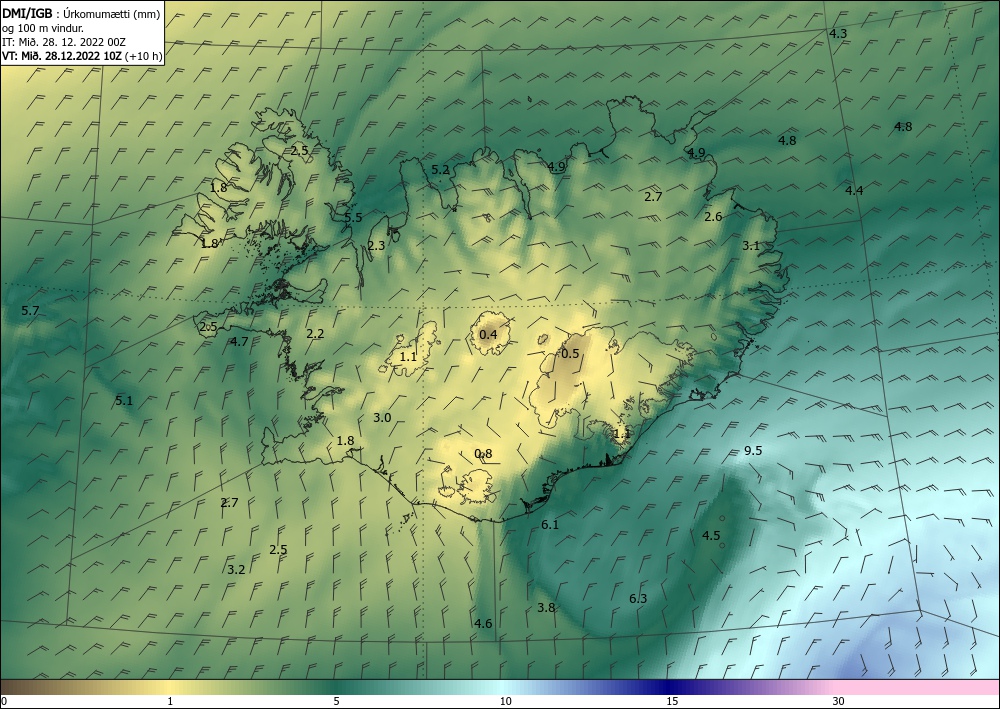Click the 'og 100 m vindur.' caption line

[x=43, y=28]
